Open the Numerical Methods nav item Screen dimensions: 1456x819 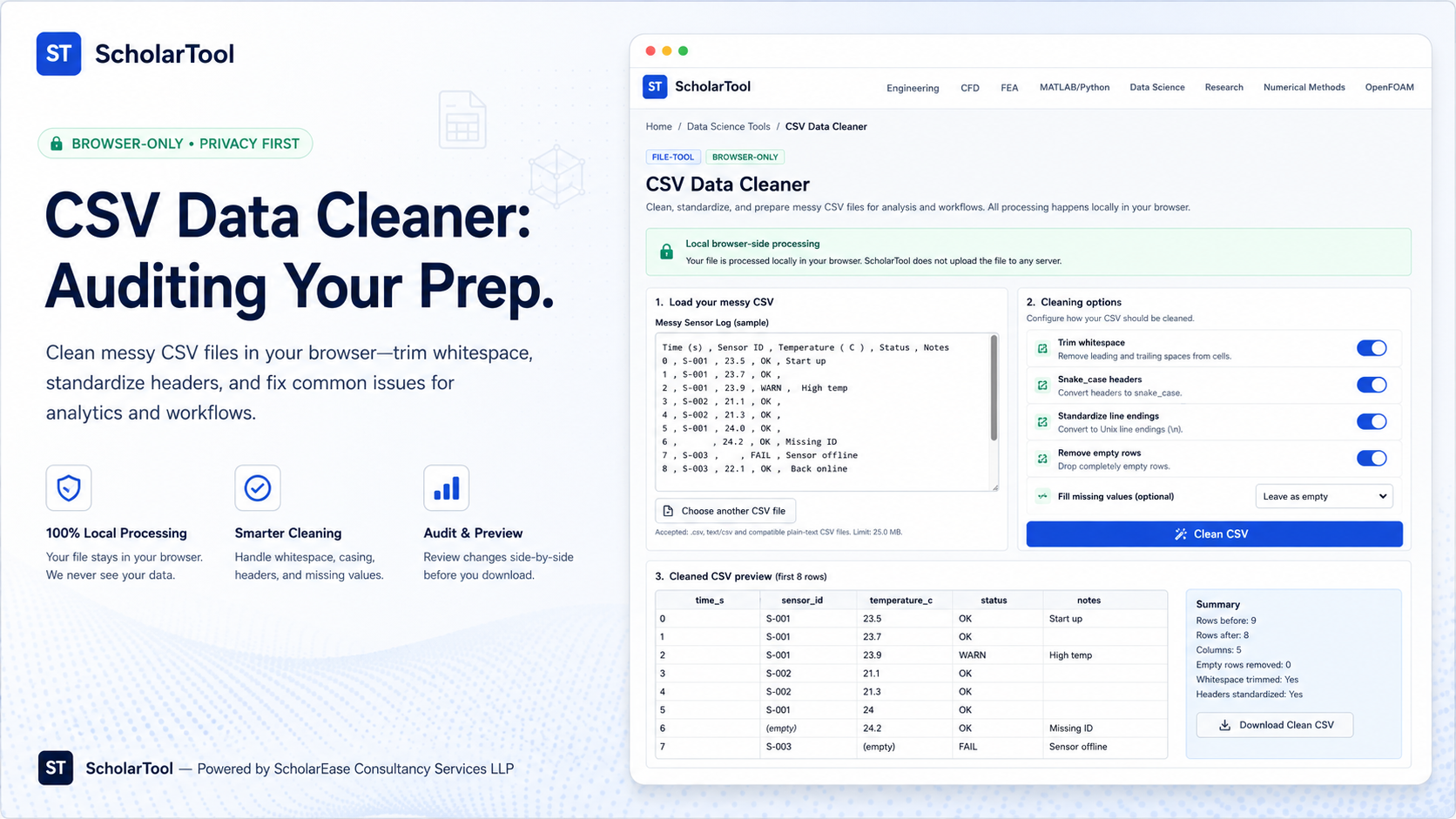click(x=1304, y=87)
